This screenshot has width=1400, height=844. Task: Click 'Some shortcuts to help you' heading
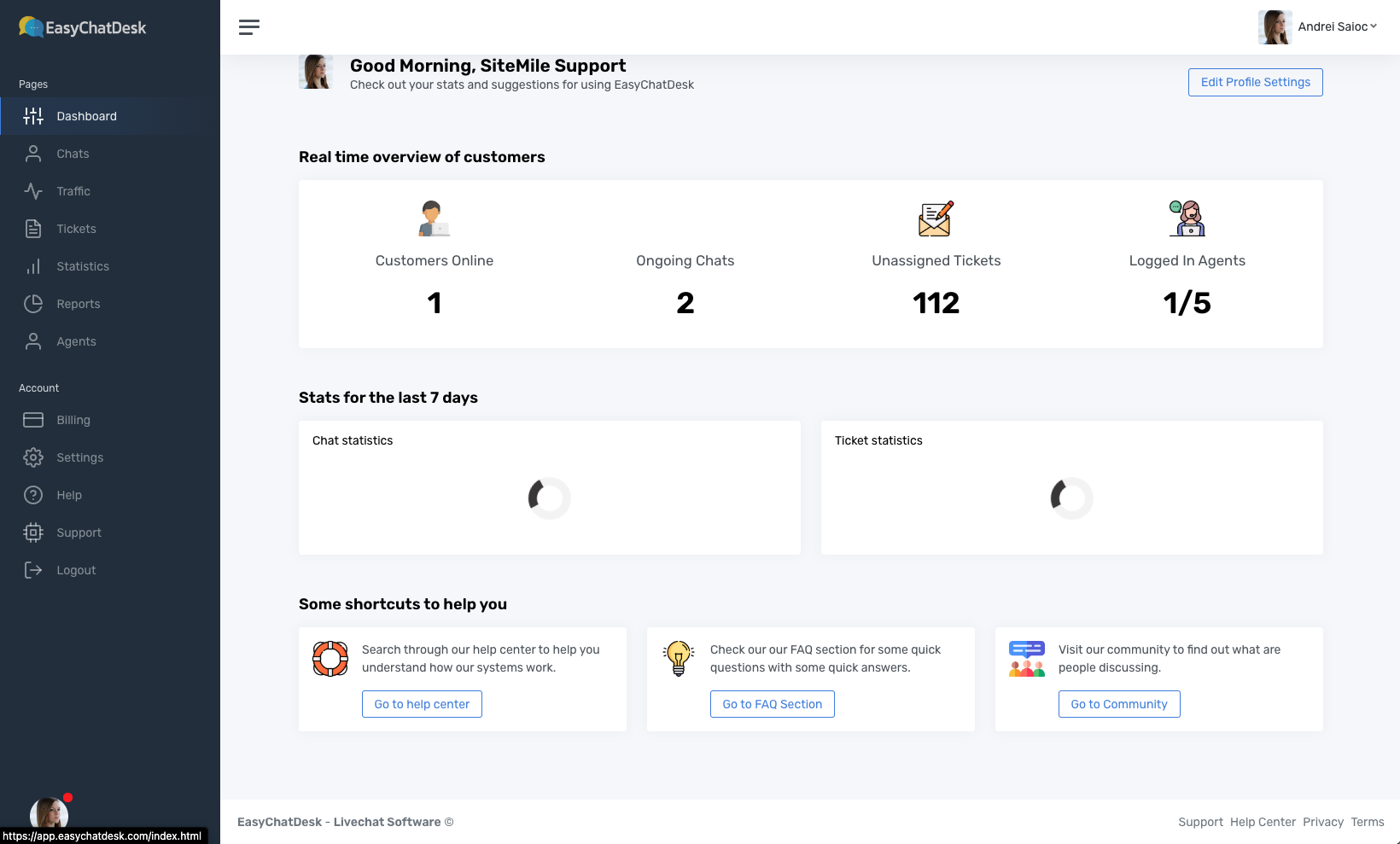403,604
